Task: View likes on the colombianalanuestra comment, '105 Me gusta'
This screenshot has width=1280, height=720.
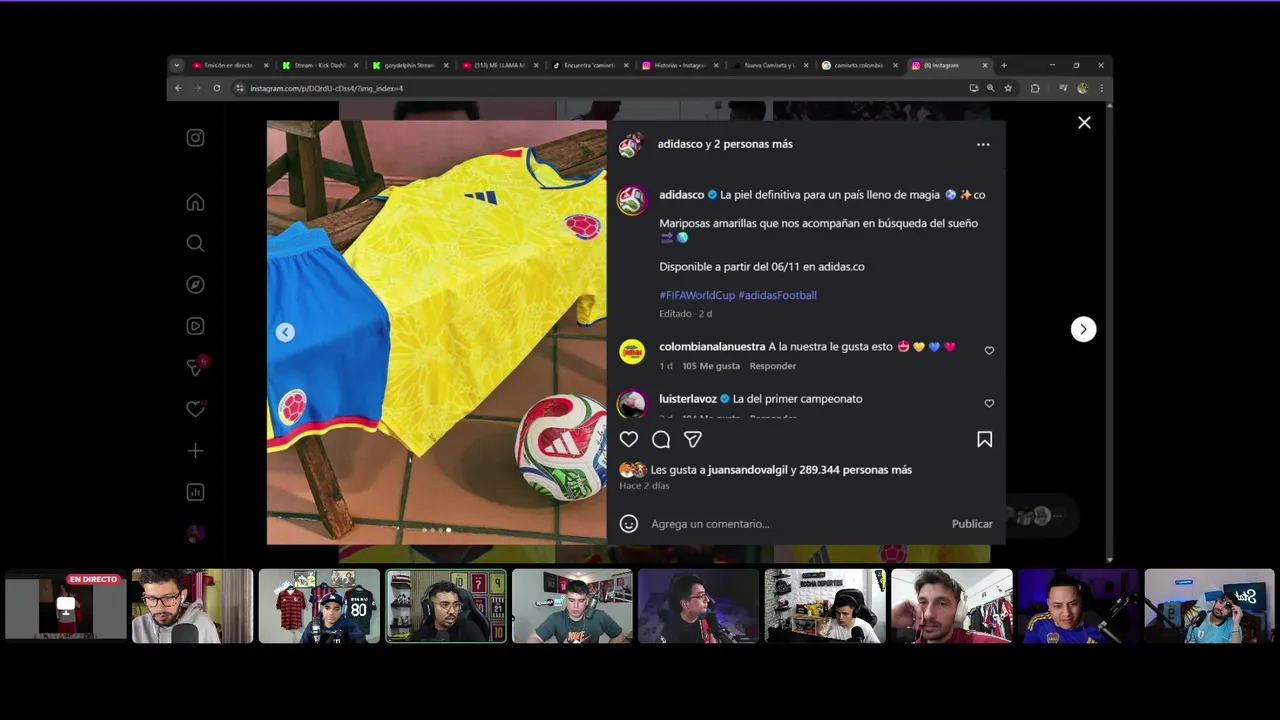Action: coord(711,366)
